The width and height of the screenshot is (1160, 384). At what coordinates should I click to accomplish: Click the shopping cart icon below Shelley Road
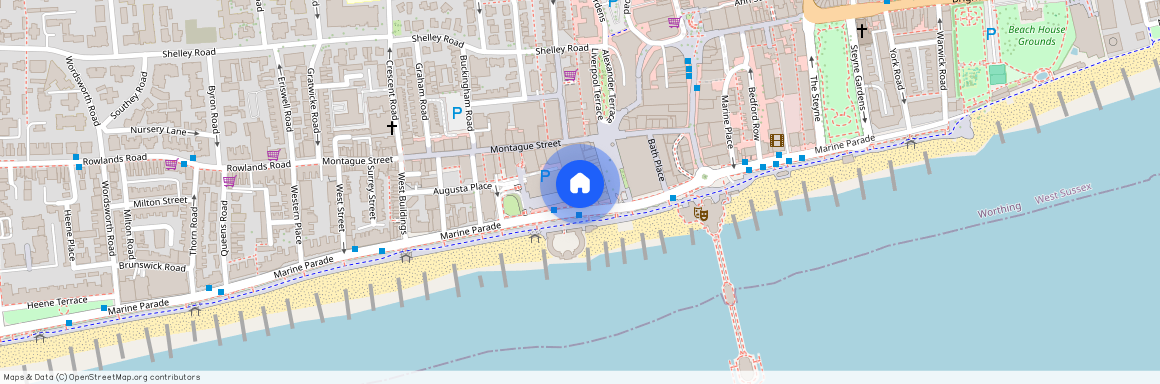tap(570, 75)
